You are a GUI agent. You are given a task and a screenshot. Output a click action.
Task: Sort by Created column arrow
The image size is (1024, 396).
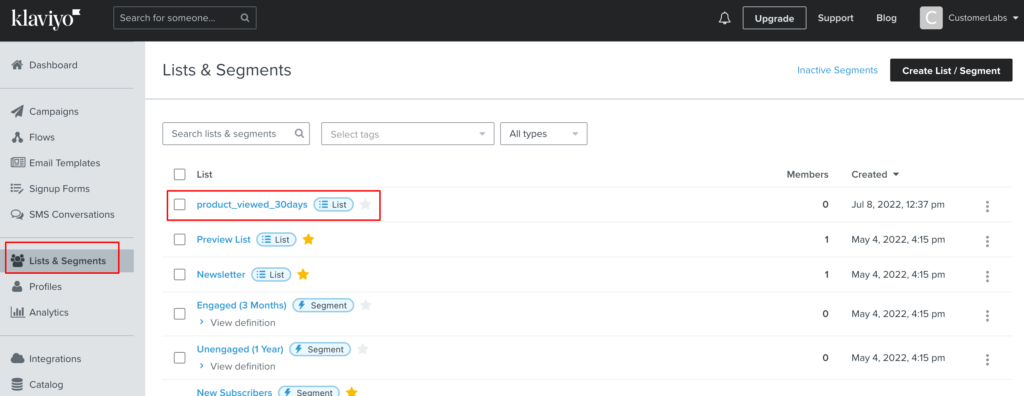tap(896, 174)
